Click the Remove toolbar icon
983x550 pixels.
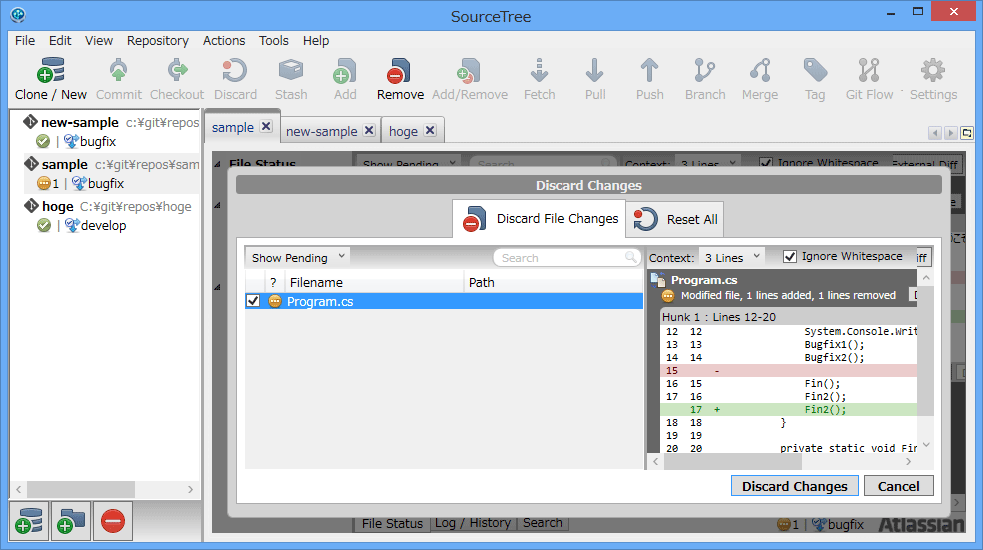pyautogui.click(x=399, y=71)
